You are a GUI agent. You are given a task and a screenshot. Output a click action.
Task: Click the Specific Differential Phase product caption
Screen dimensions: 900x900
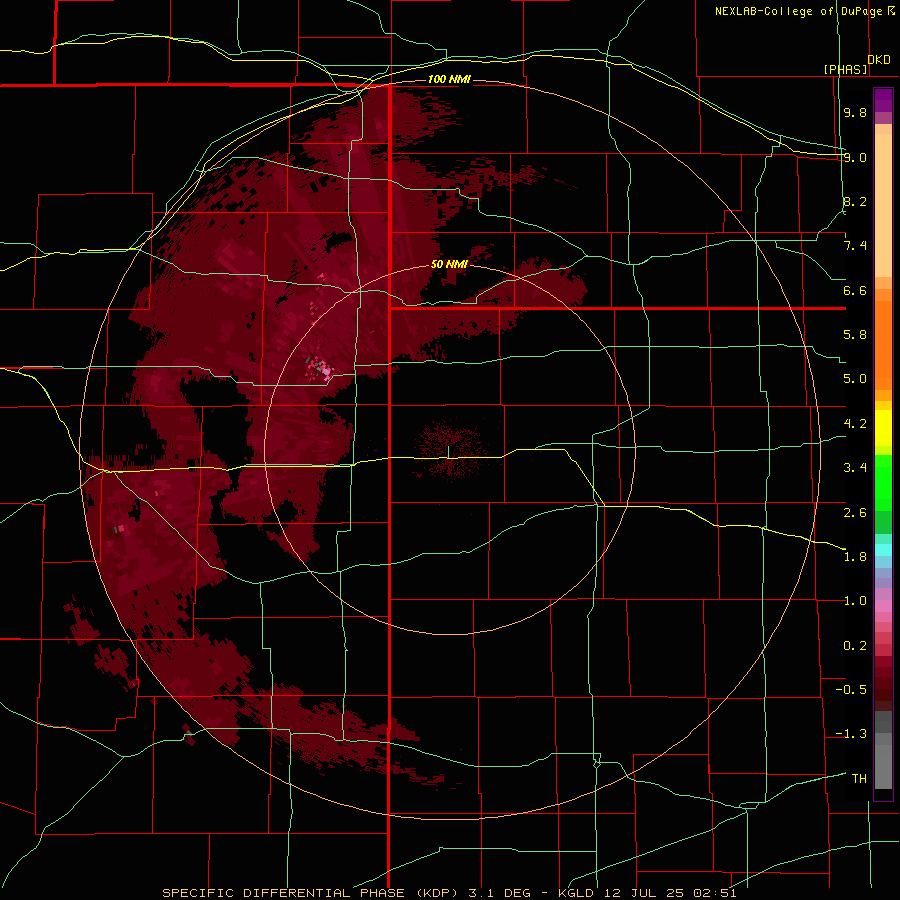(x=449, y=893)
